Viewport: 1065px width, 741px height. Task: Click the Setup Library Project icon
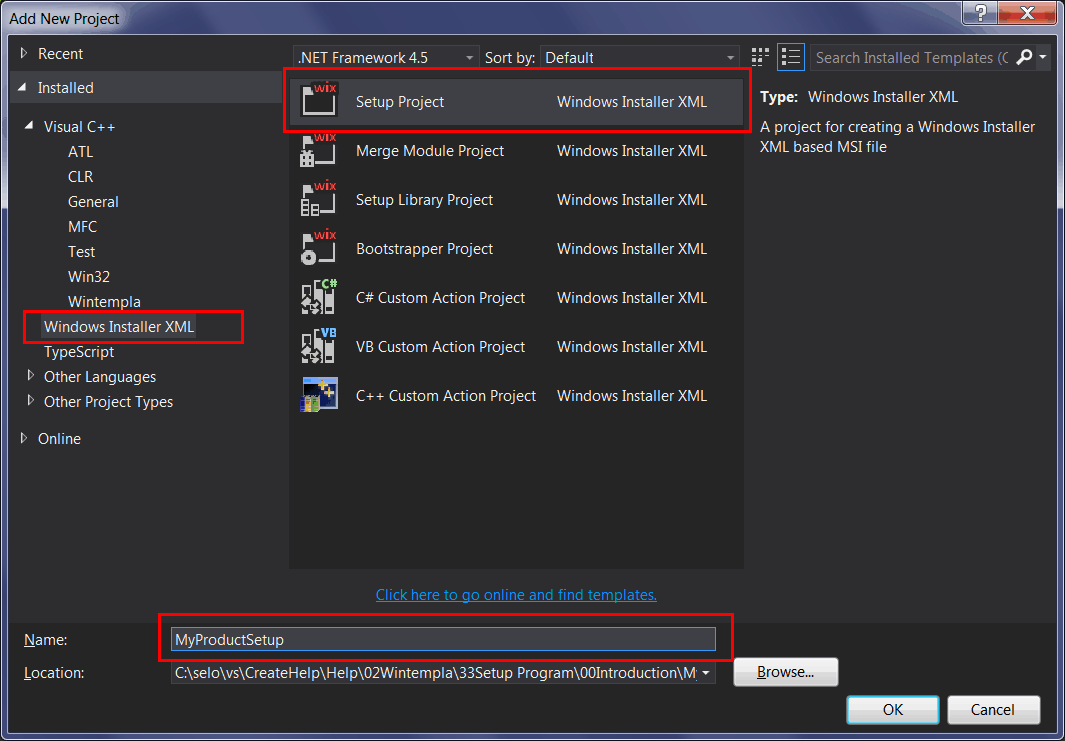coord(319,199)
